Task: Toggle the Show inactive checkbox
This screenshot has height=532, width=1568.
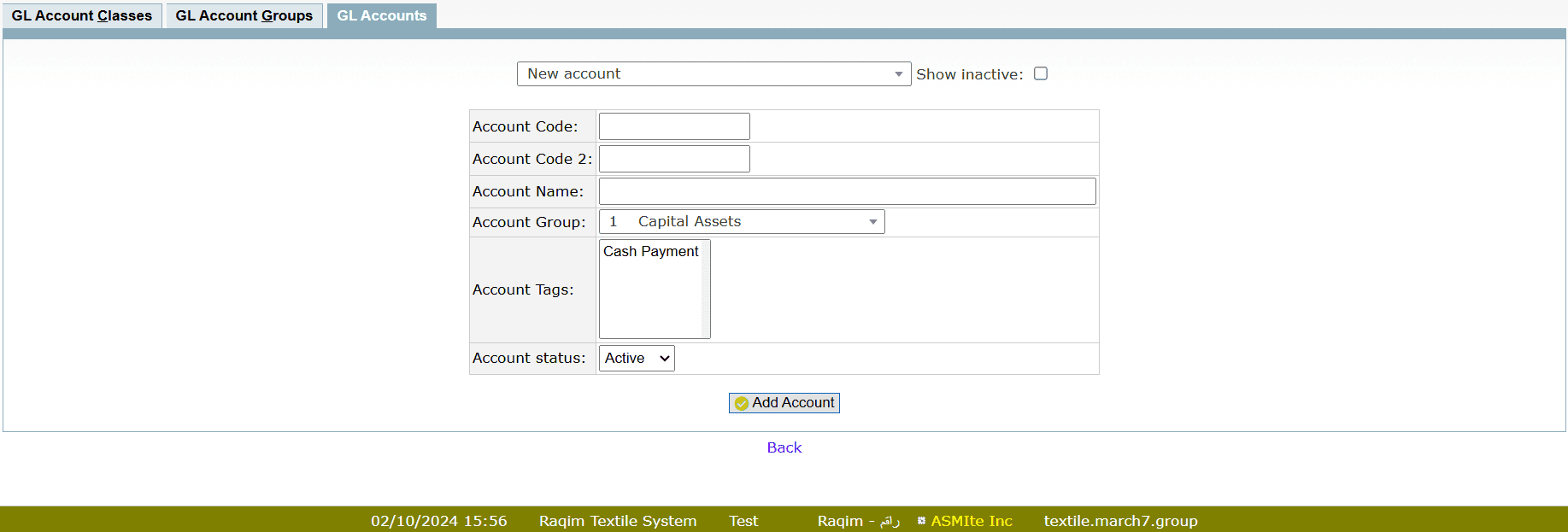Action: pos(1040,73)
